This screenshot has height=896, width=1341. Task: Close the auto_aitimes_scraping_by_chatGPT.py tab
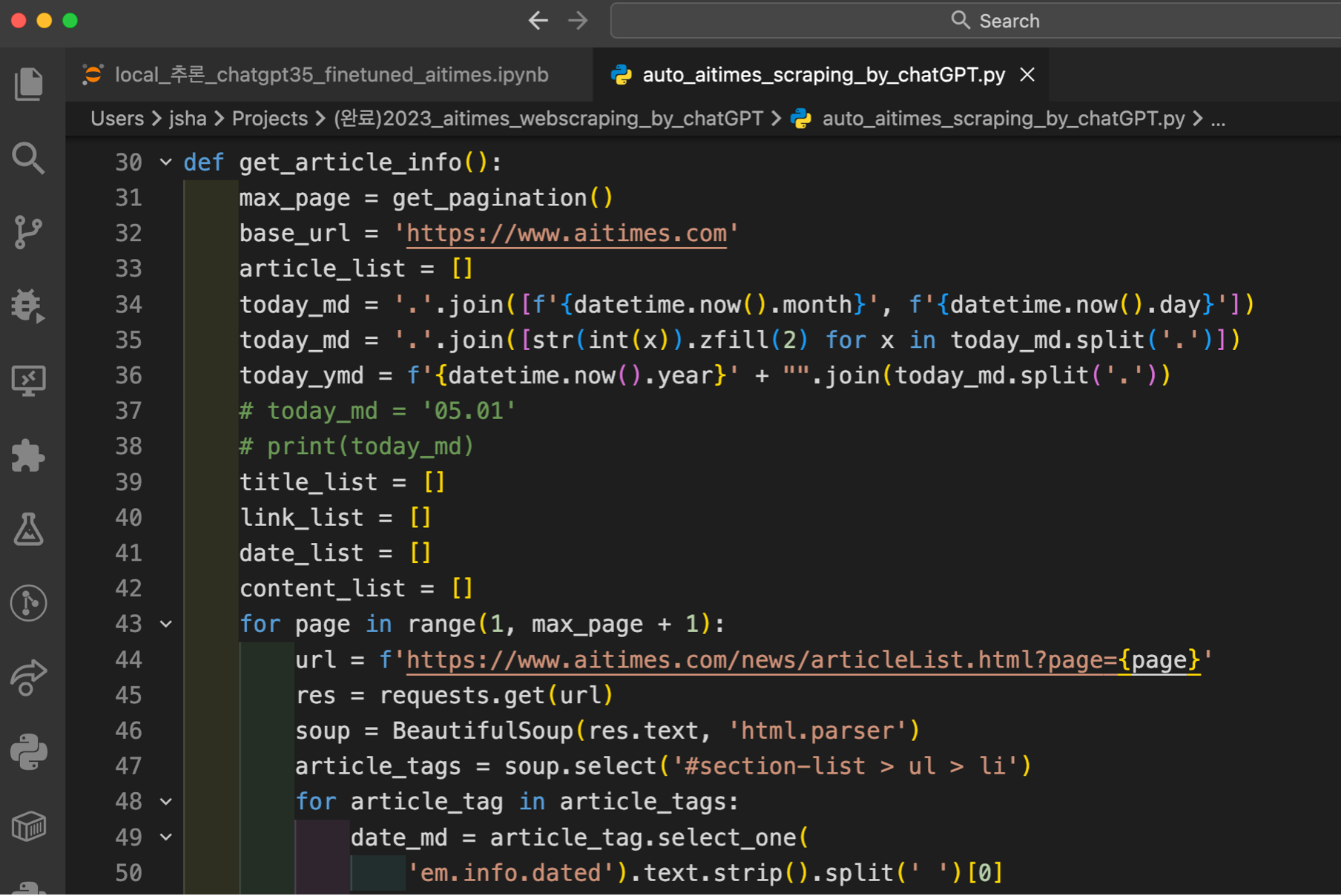tap(1027, 75)
